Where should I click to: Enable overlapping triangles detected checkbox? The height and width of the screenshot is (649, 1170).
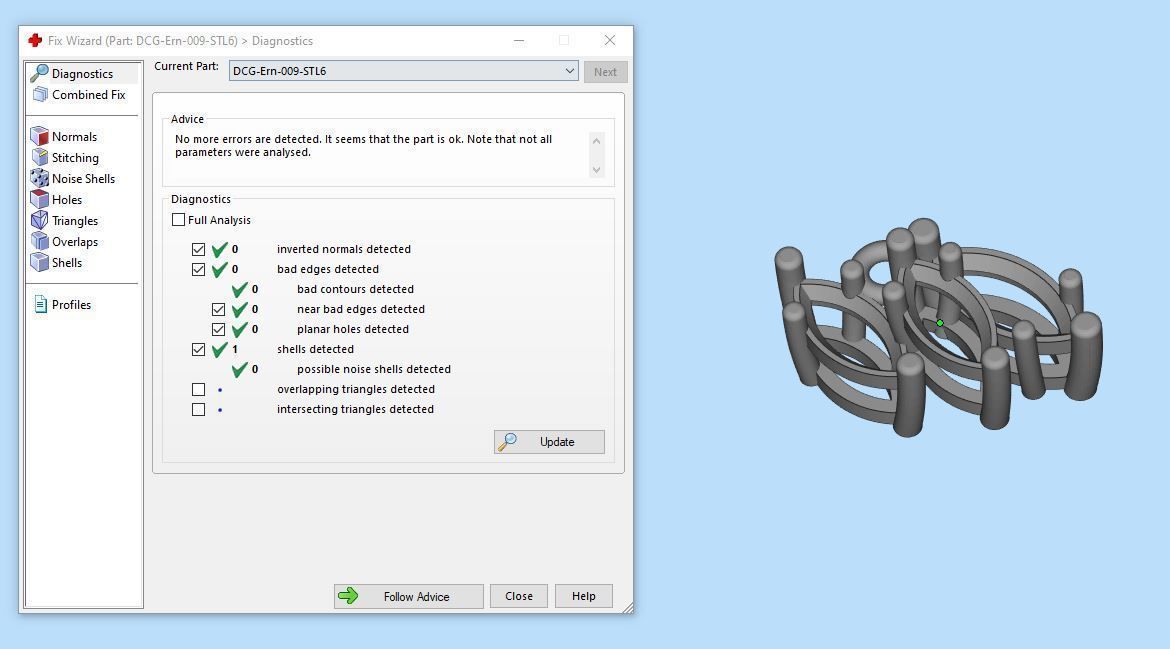198,389
